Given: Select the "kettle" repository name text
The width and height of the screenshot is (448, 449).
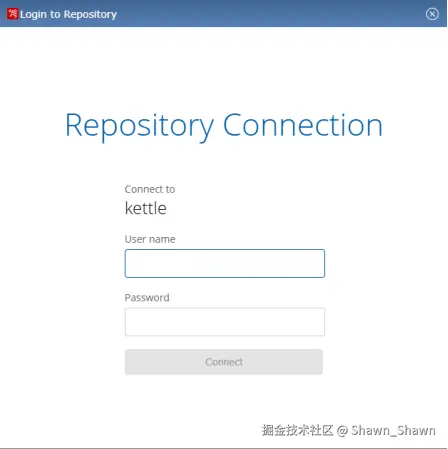Looking at the screenshot, I should pyautogui.click(x=146, y=208).
